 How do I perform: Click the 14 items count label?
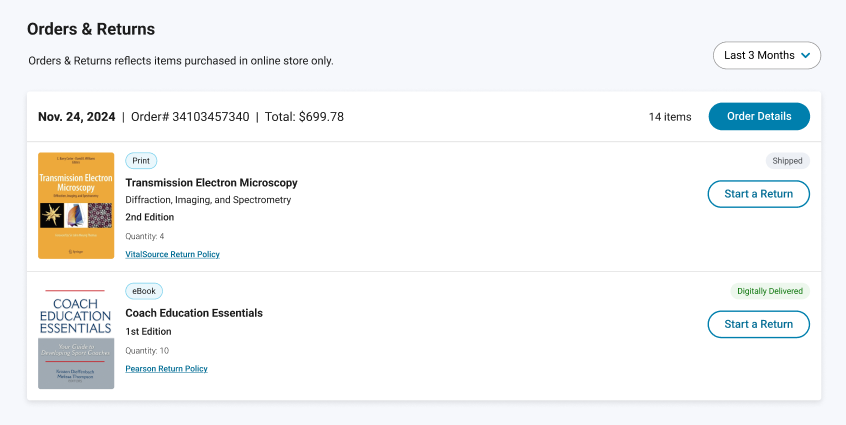coord(669,117)
